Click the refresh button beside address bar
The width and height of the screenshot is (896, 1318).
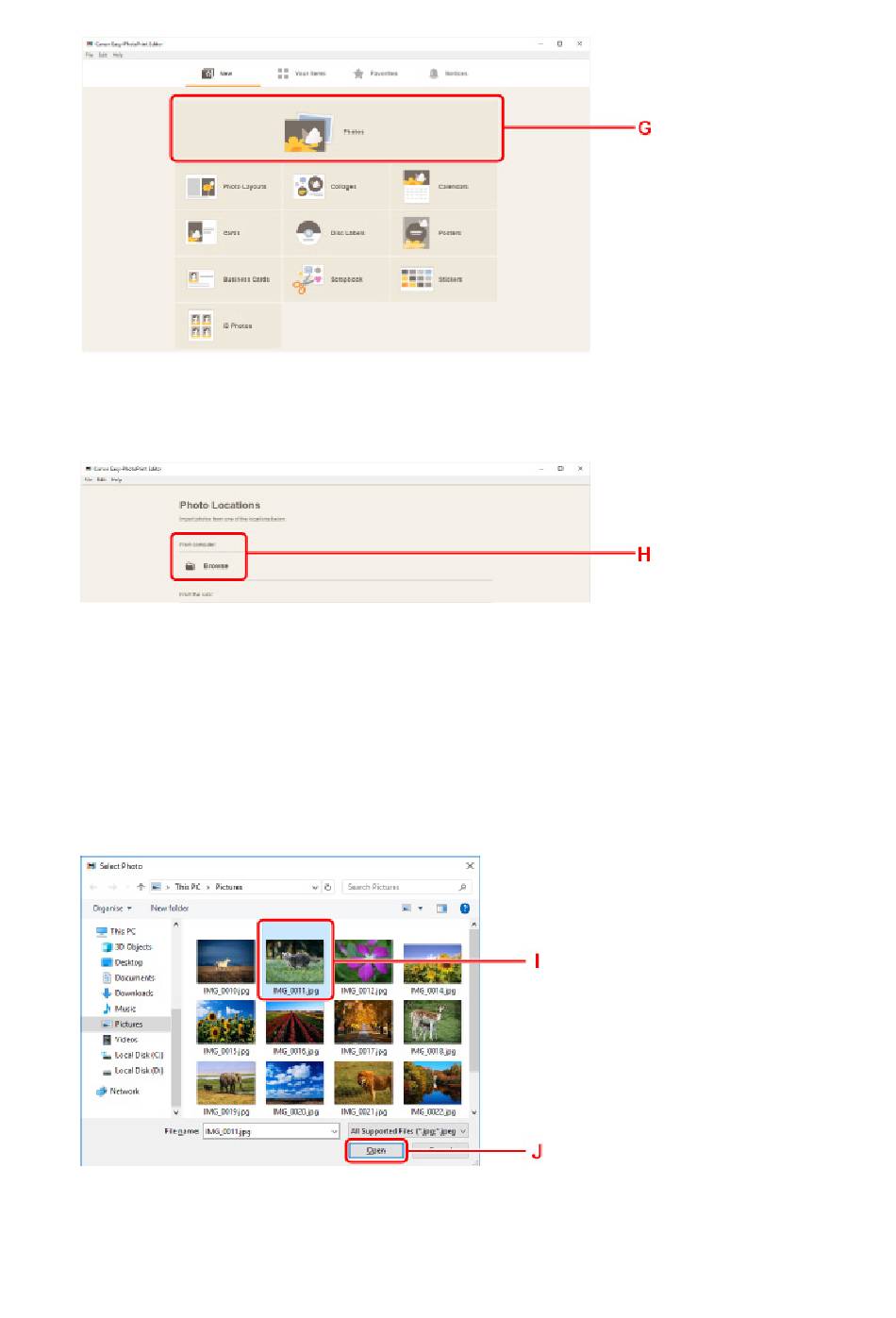click(328, 887)
